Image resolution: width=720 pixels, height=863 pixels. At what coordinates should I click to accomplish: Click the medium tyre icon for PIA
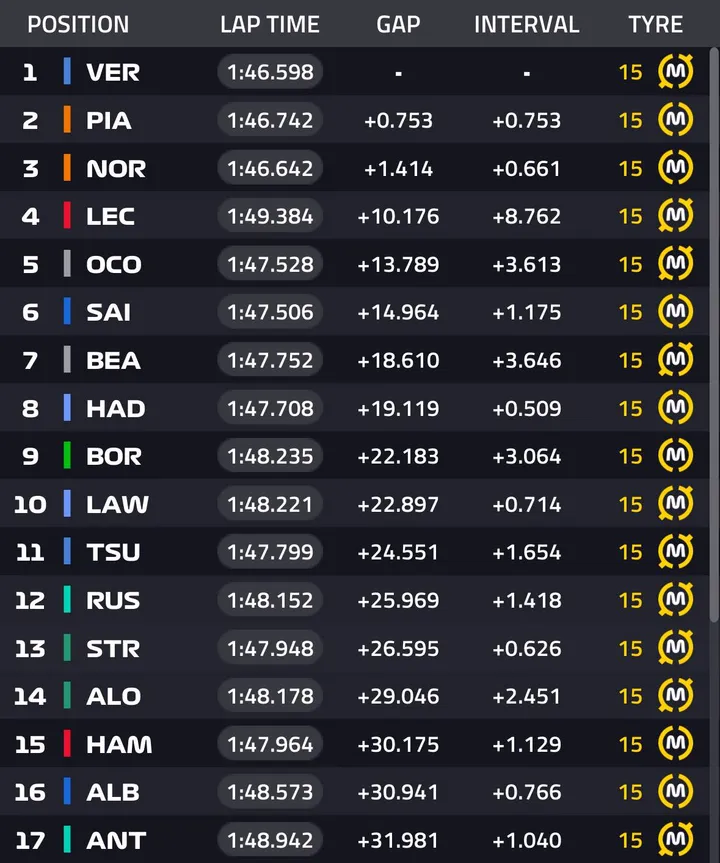pyautogui.click(x=675, y=120)
